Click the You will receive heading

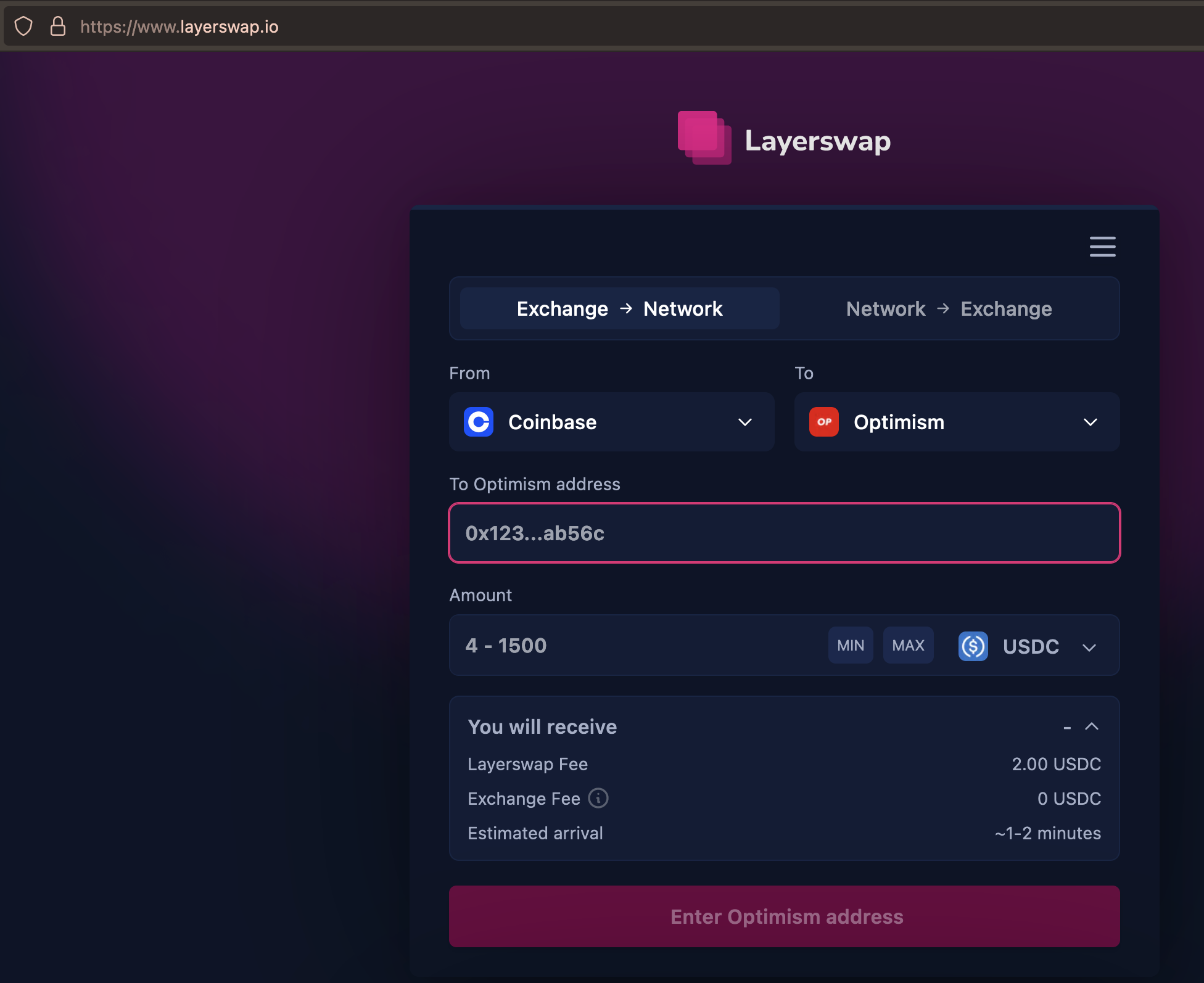[542, 726]
